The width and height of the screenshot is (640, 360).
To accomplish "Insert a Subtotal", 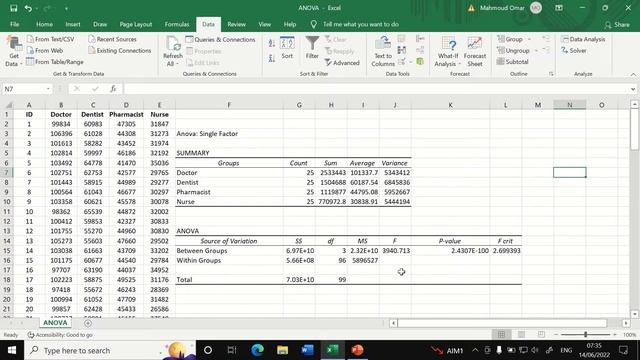I will point(513,62).
